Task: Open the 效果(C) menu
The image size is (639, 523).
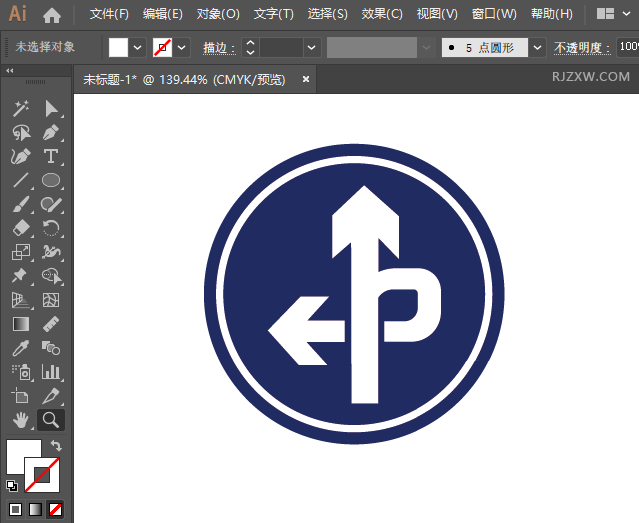Action: [x=382, y=14]
